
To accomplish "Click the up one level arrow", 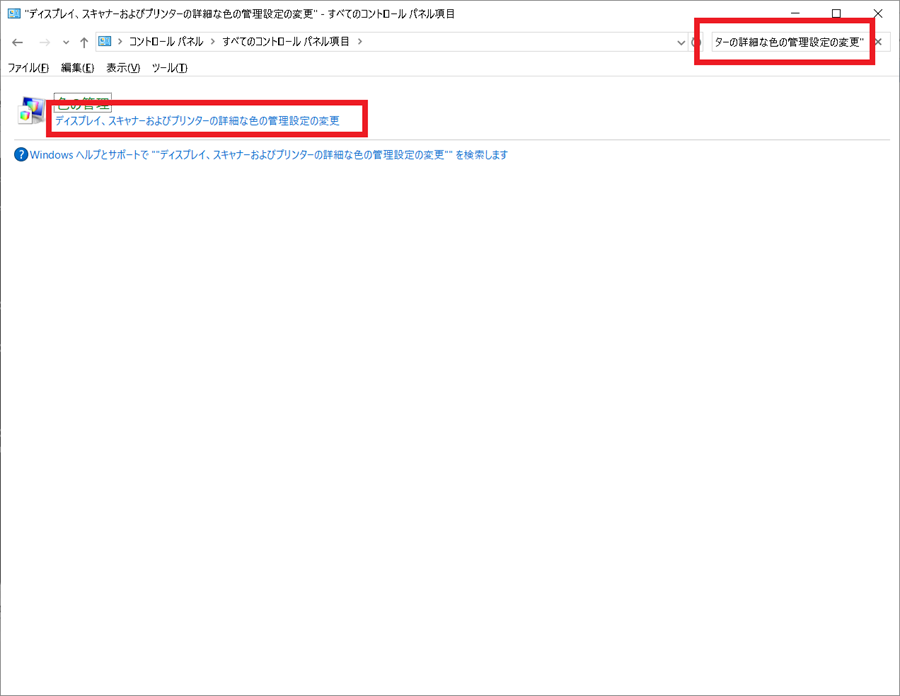I will (x=85, y=42).
